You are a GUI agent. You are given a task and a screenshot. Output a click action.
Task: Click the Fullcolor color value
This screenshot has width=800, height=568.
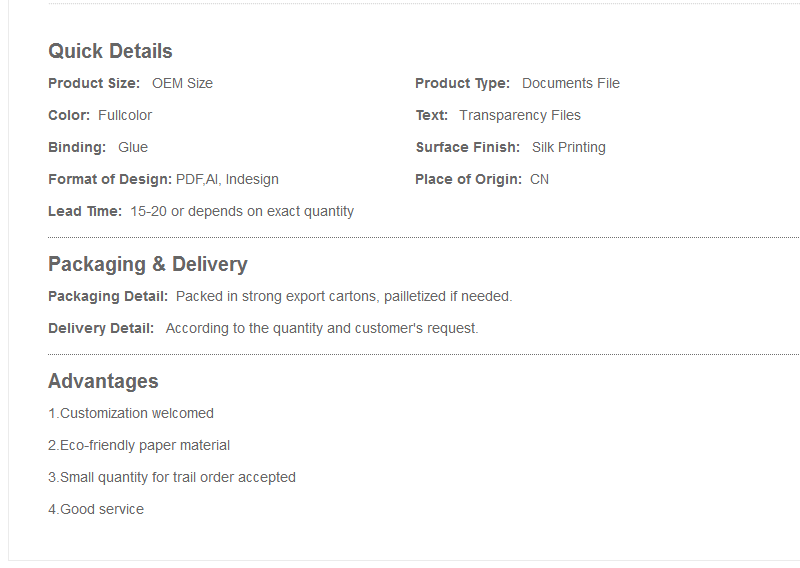pos(125,115)
